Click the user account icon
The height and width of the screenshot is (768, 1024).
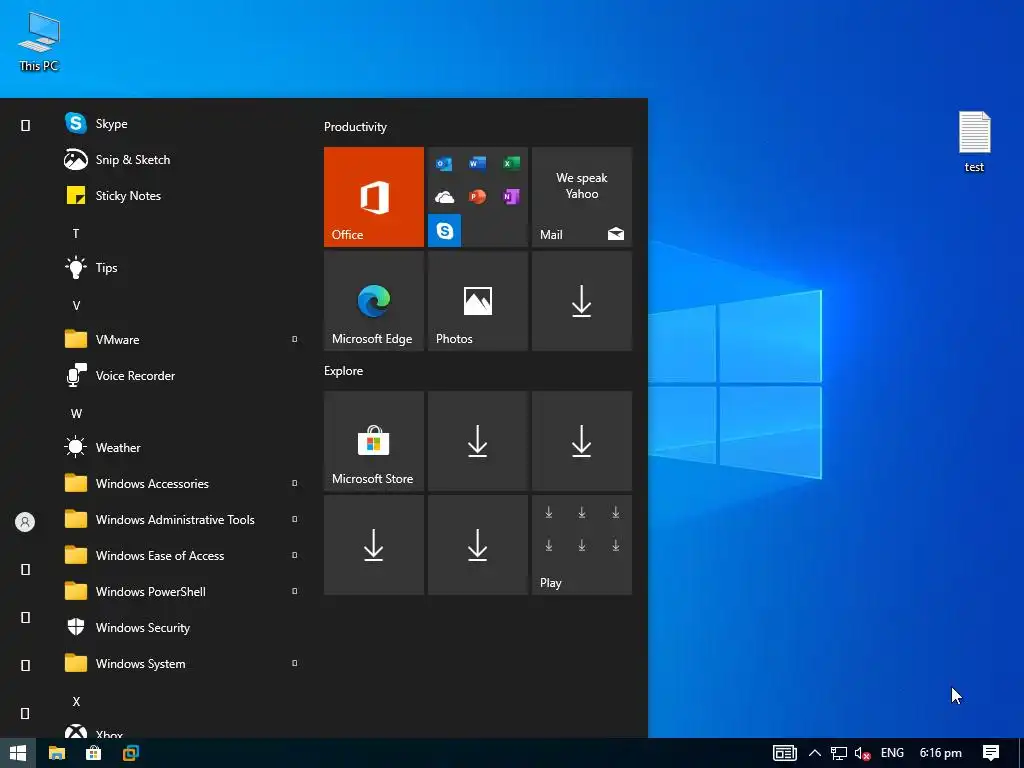click(25, 522)
